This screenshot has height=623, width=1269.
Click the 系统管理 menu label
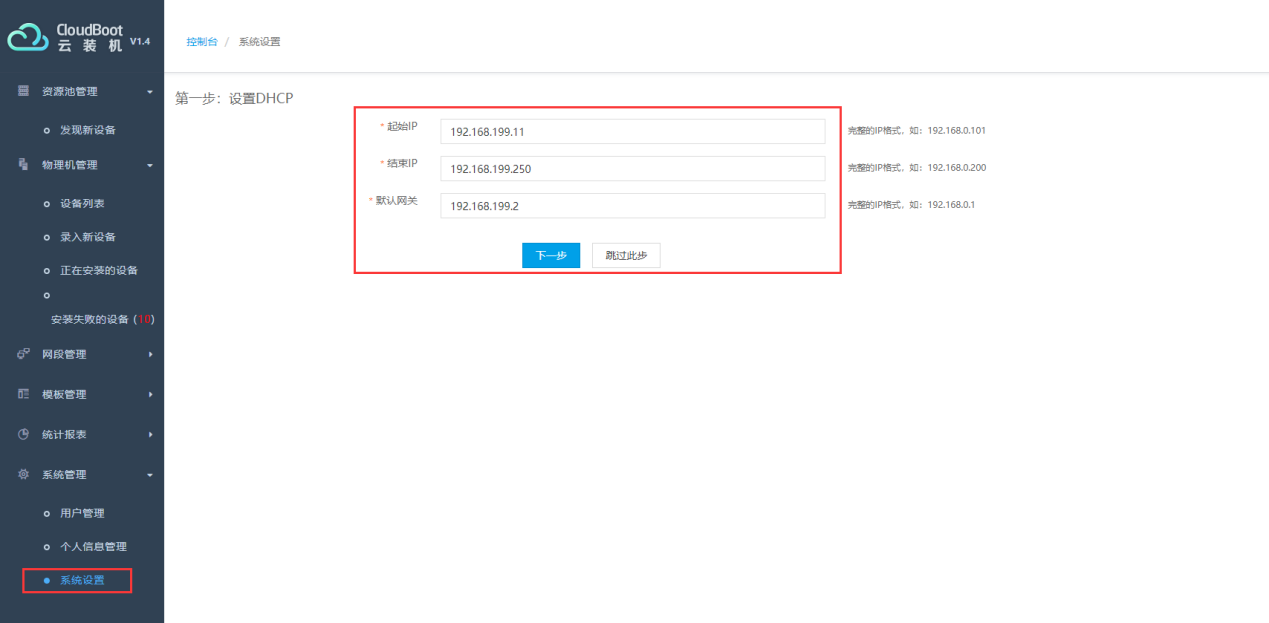click(x=64, y=474)
